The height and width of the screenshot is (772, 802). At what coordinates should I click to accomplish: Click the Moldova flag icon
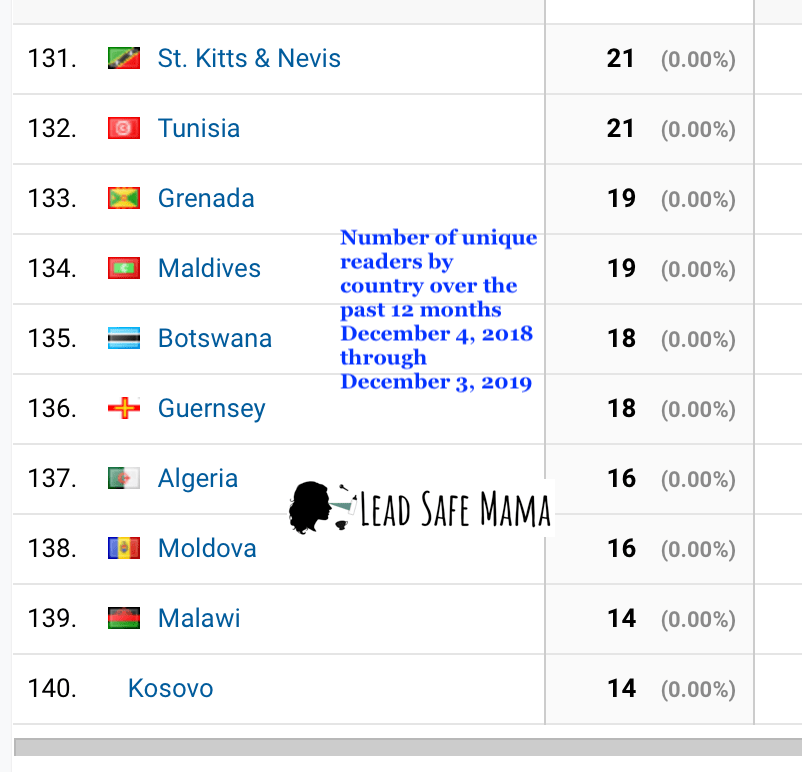(x=124, y=549)
